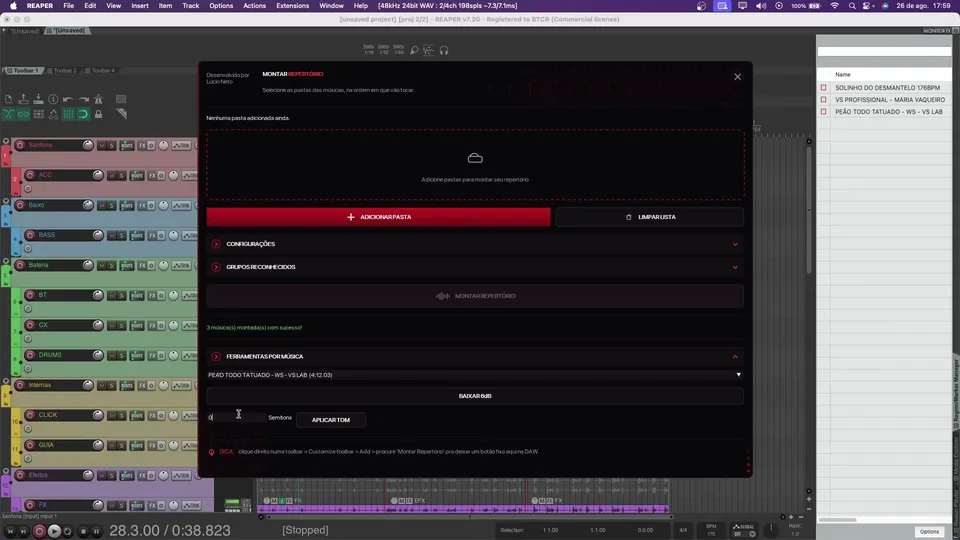This screenshot has height=540, width=960.
Task: Solo the BASS track
Action: click(x=121, y=236)
